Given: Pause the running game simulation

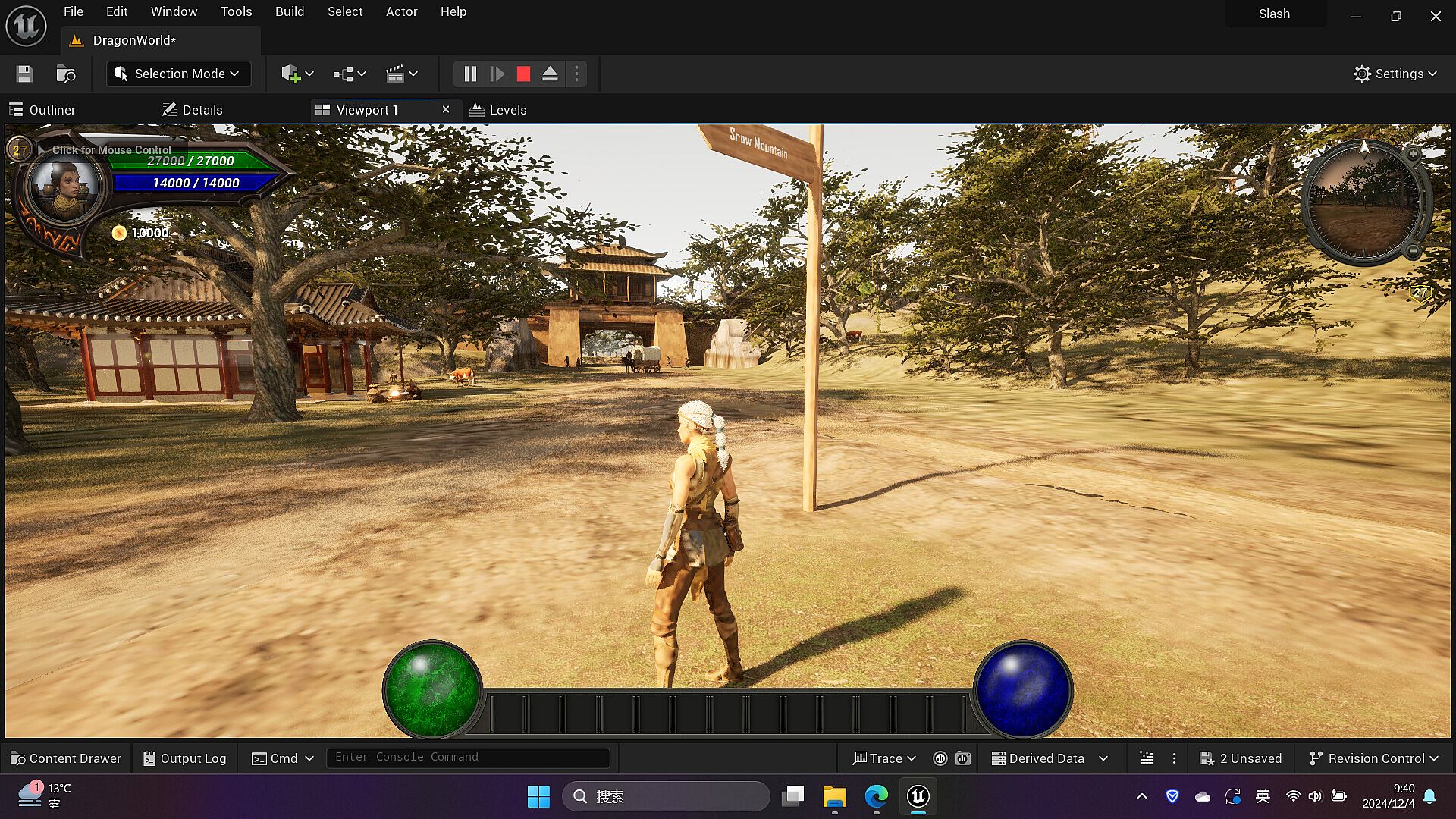Looking at the screenshot, I should click(x=470, y=74).
